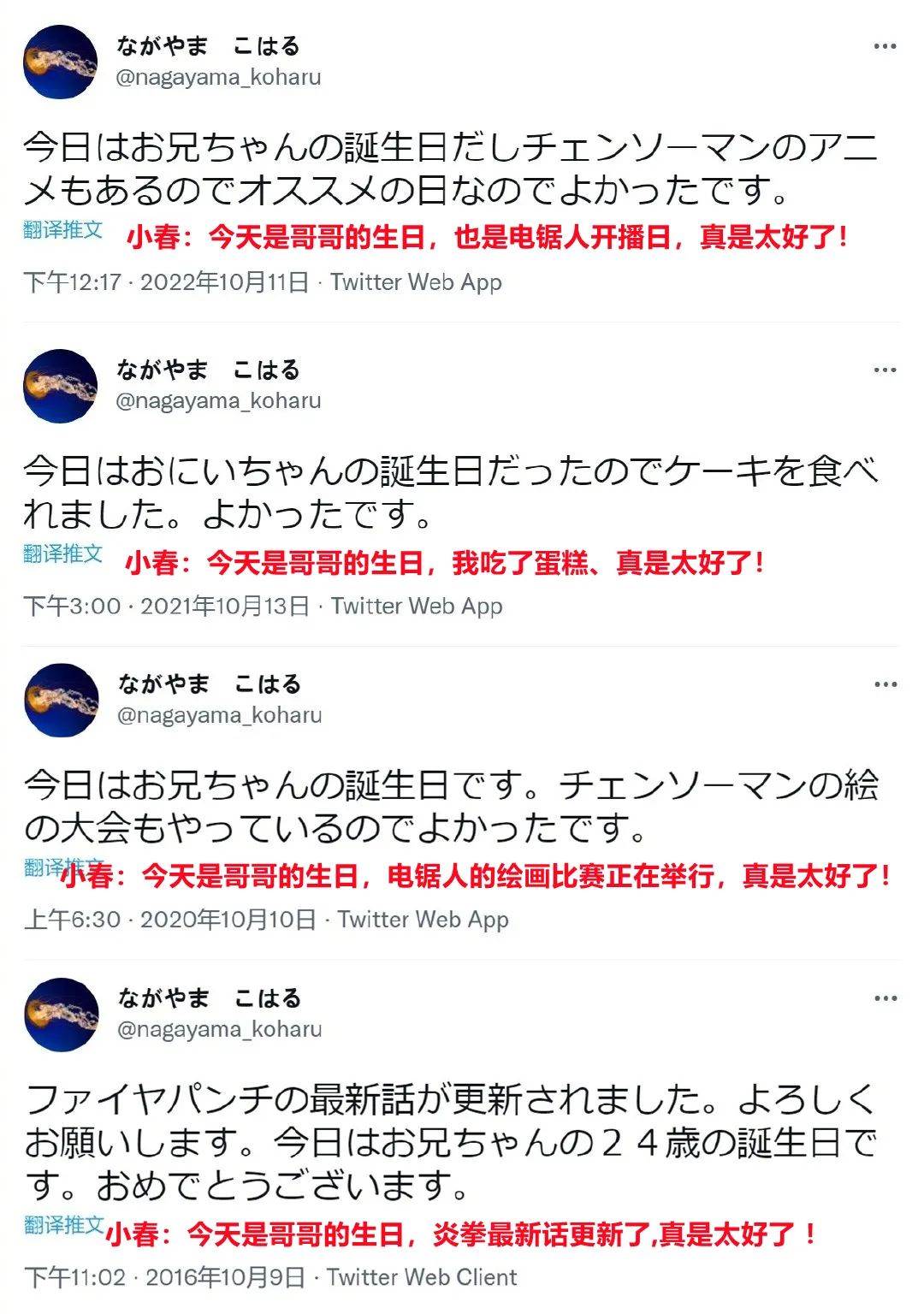Open the timestamp 下午12:17 · 2022年10月11日
The height and width of the screenshot is (1314, 924).
click(166, 281)
